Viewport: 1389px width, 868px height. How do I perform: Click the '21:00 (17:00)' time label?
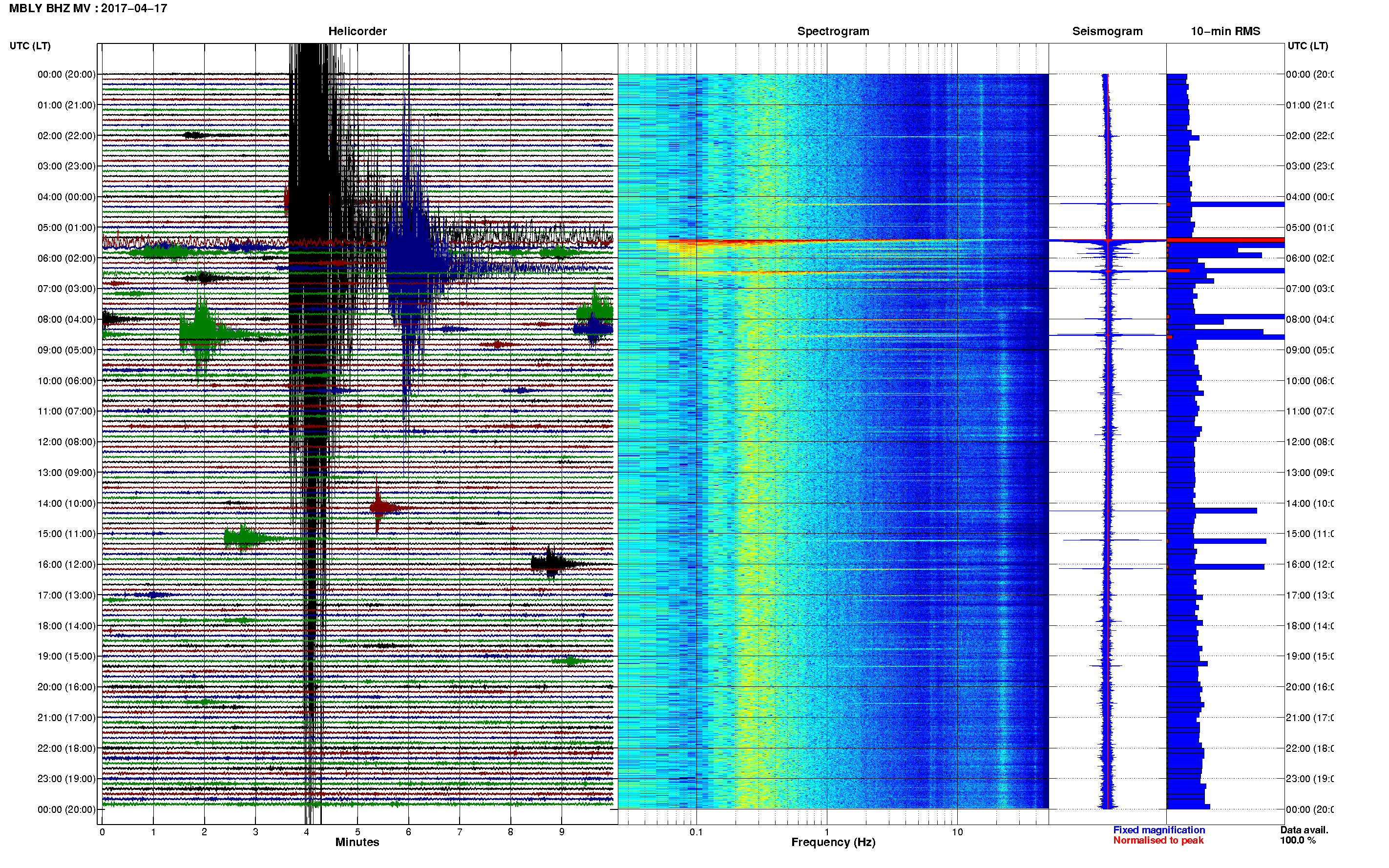coord(66,718)
